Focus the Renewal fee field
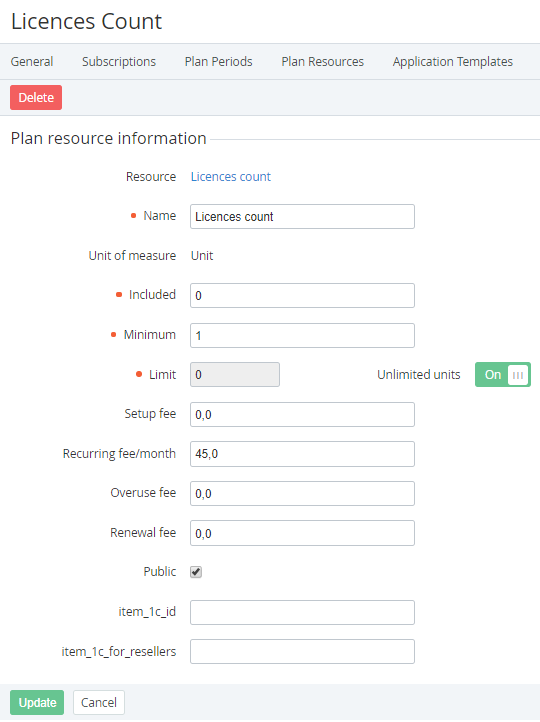Viewport: 540px width, 722px height. coord(302,533)
